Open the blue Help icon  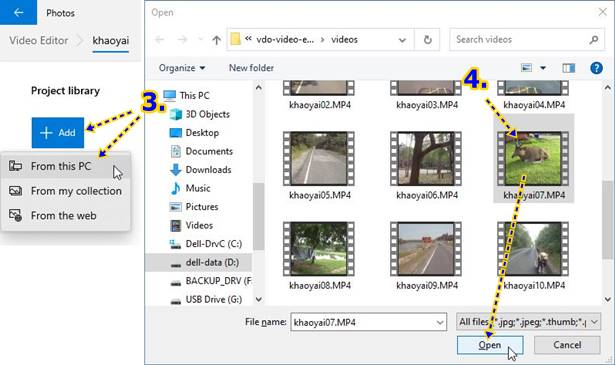pyautogui.click(x=596, y=68)
